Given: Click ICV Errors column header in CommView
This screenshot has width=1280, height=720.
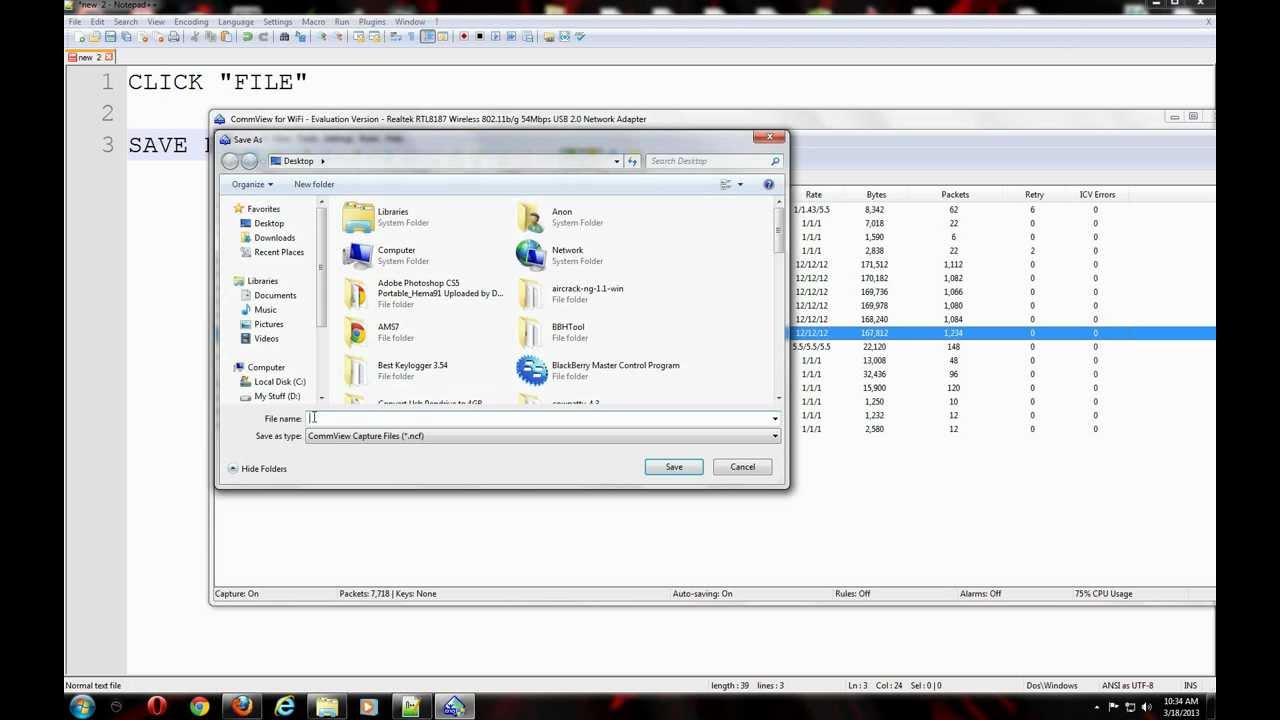Looking at the screenshot, I should 1097,195.
